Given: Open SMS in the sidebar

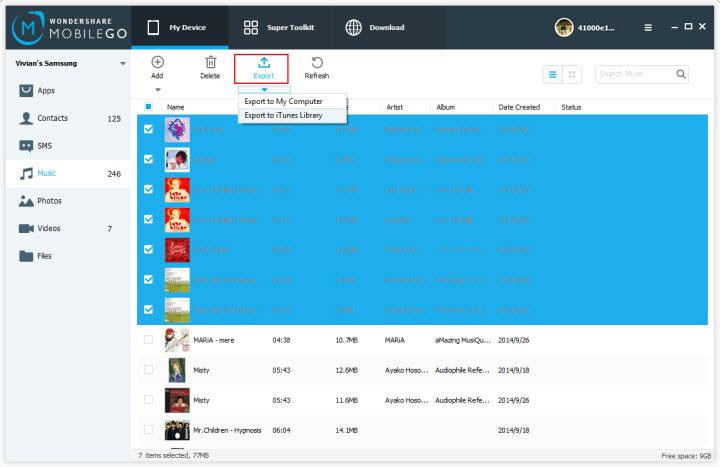Looking at the screenshot, I should (69, 146).
